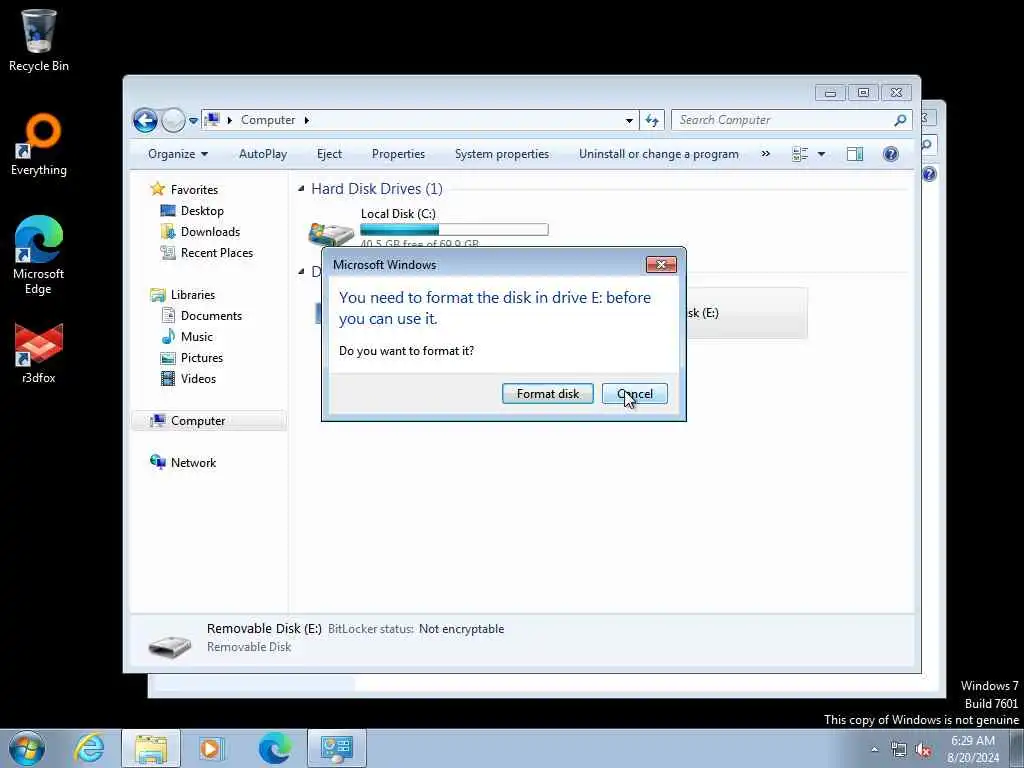Click Windows Explorer taskbar icon
The width and height of the screenshot is (1024, 768).
(x=151, y=748)
